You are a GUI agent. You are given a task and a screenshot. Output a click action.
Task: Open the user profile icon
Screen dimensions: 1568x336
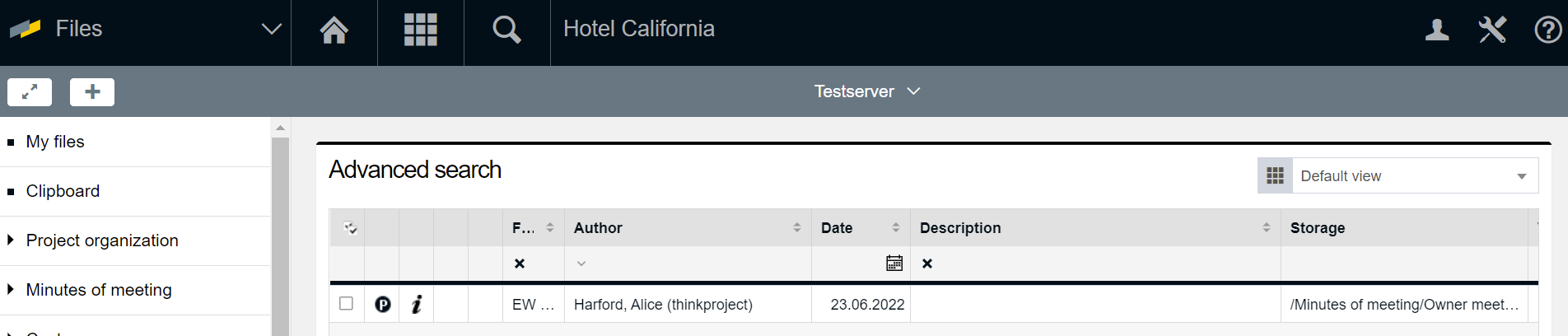pyautogui.click(x=1437, y=30)
